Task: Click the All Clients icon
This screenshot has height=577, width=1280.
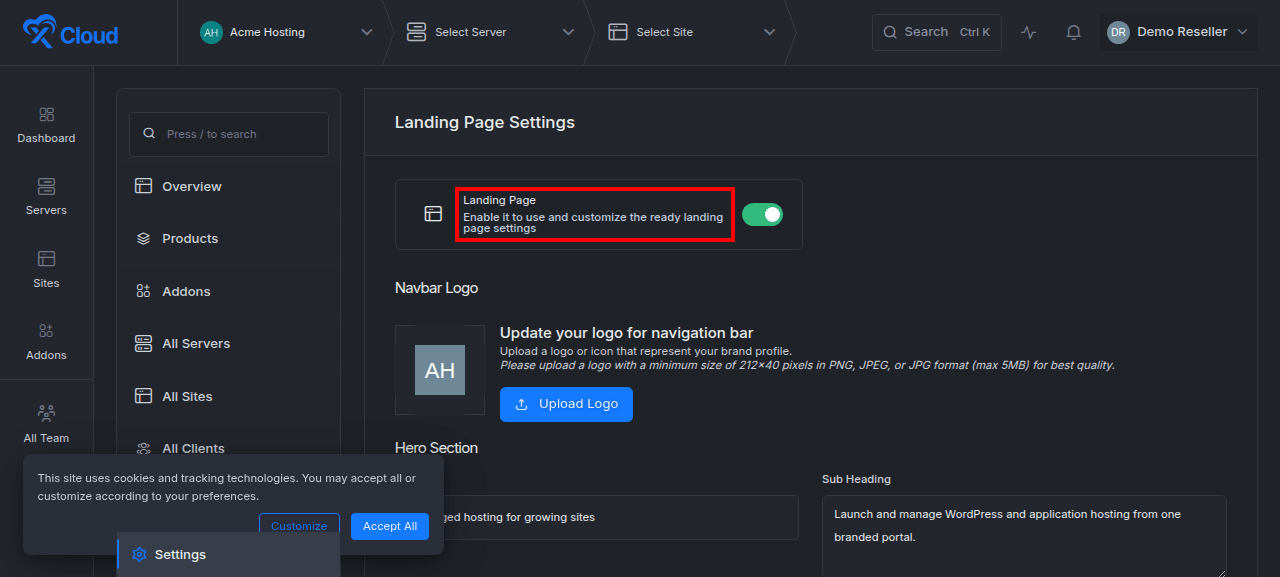Action: coord(143,448)
